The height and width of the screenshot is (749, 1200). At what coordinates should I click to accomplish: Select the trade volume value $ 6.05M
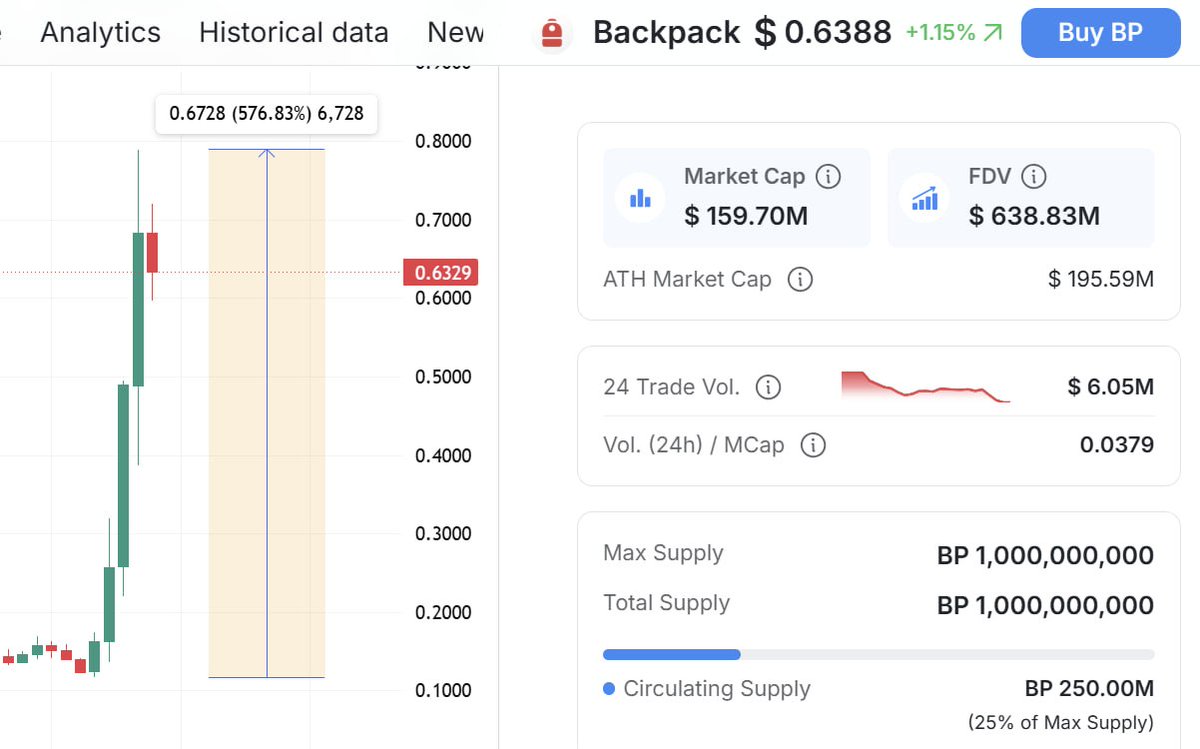pos(1111,387)
